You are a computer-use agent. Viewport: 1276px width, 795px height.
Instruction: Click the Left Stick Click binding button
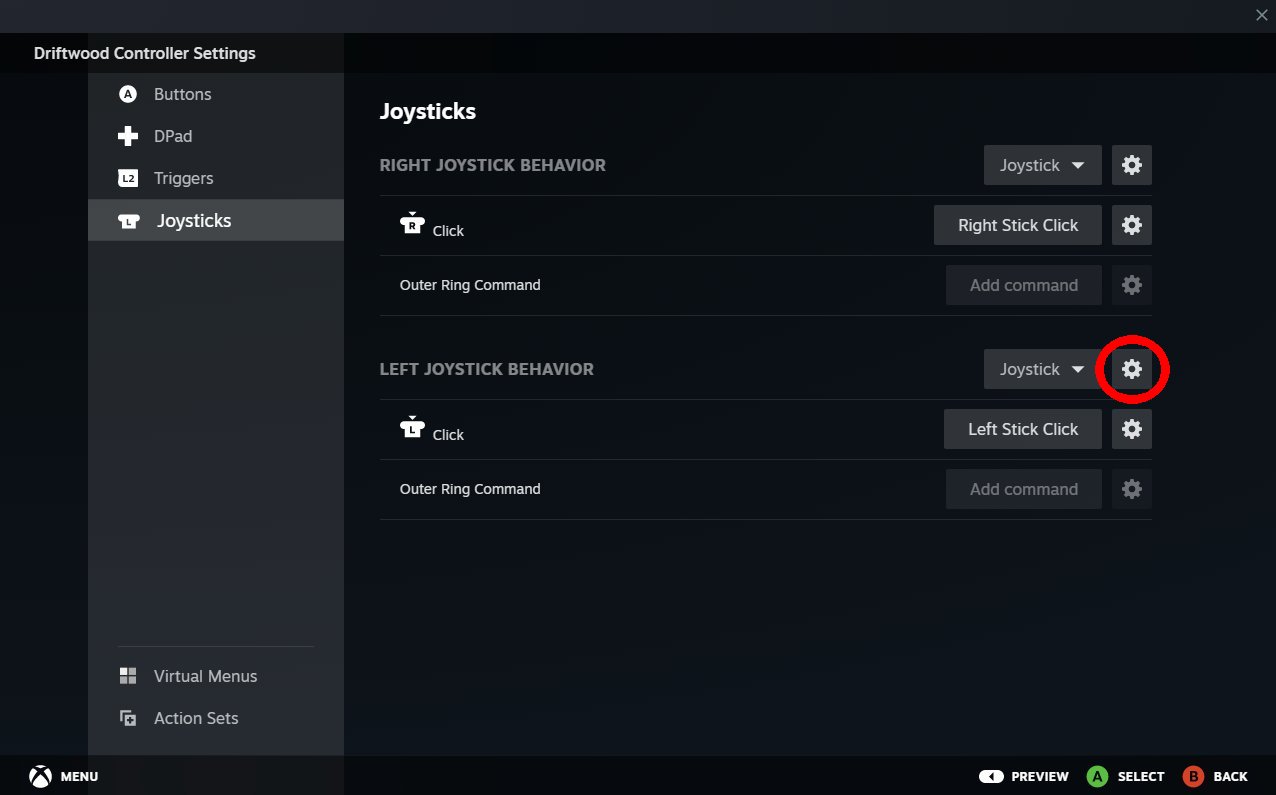[1023, 429]
